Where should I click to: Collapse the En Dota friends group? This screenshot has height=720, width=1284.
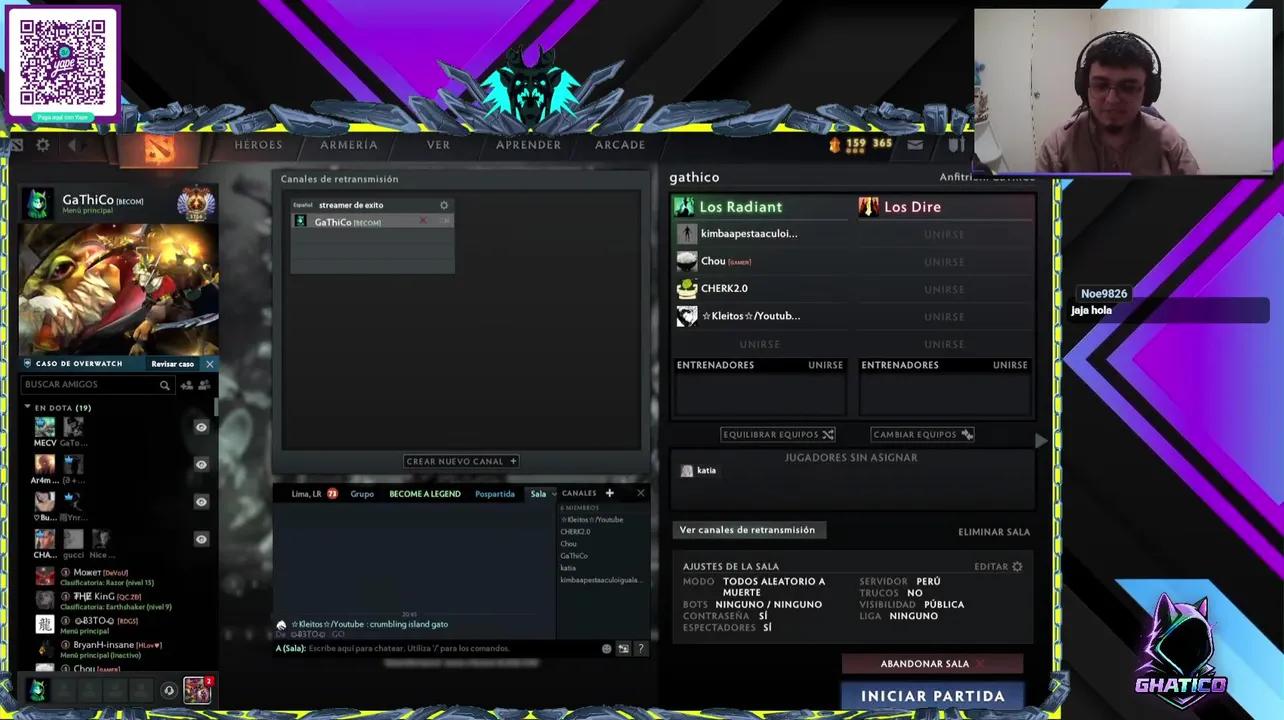tap(28, 408)
